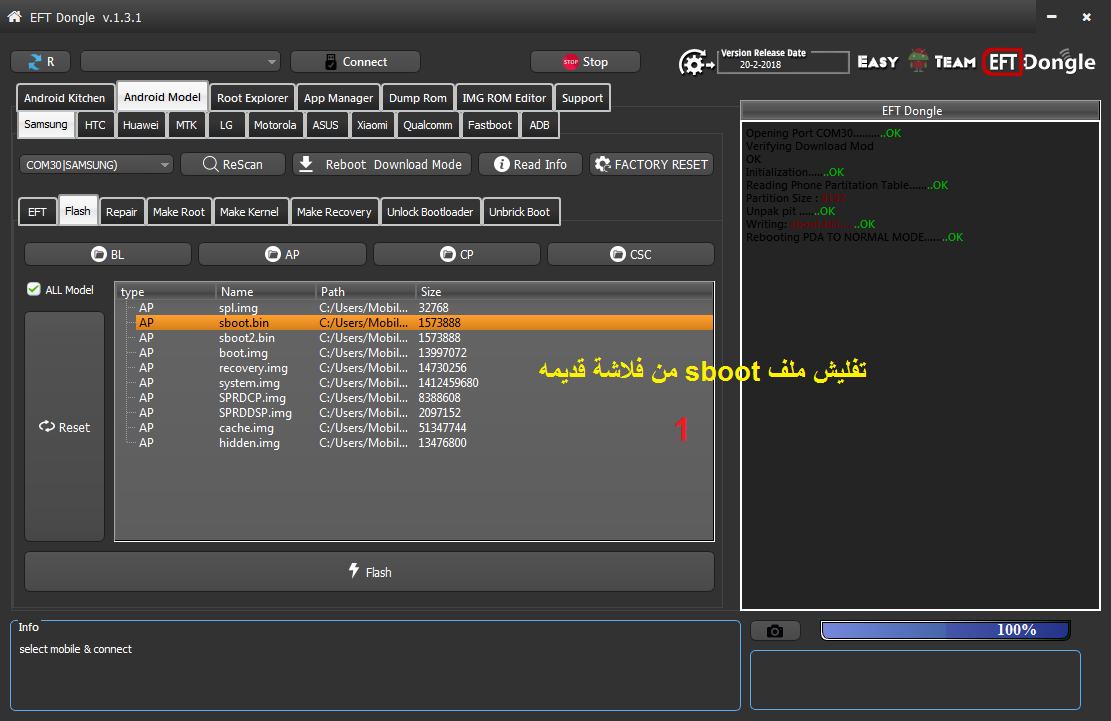This screenshot has width=1111, height=721.
Task: Click the home icon in title bar
Action: pos(14,16)
